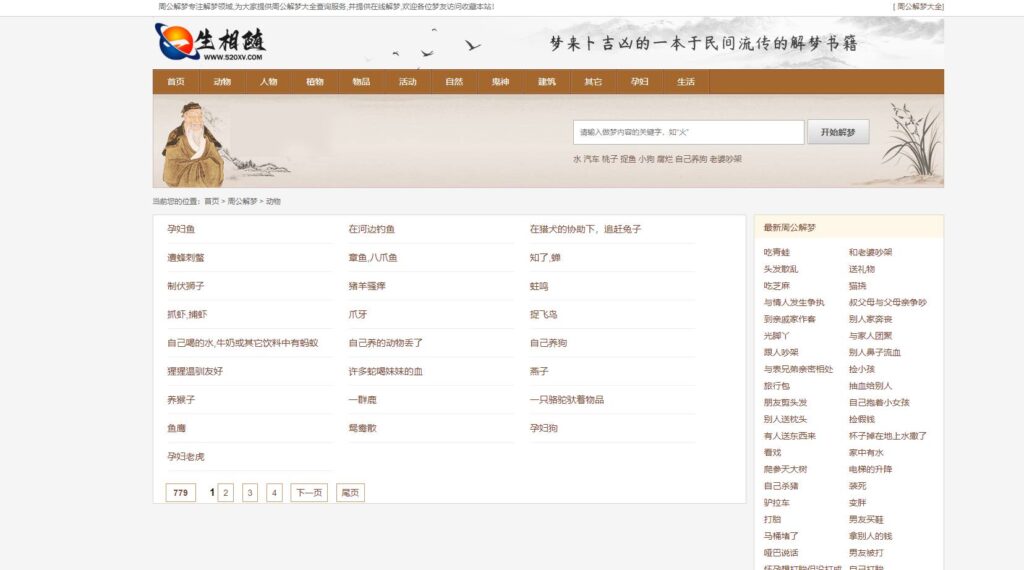Image resolution: width=1024 pixels, height=570 pixels.
Task: Open the 孕妇鱼 dream entry
Action: (181, 229)
